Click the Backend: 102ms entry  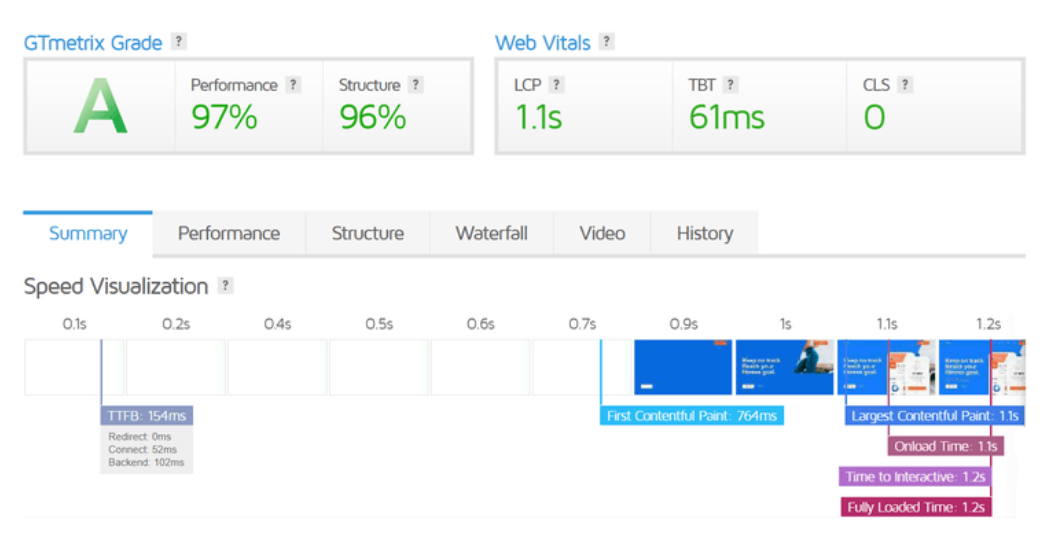click(146, 462)
